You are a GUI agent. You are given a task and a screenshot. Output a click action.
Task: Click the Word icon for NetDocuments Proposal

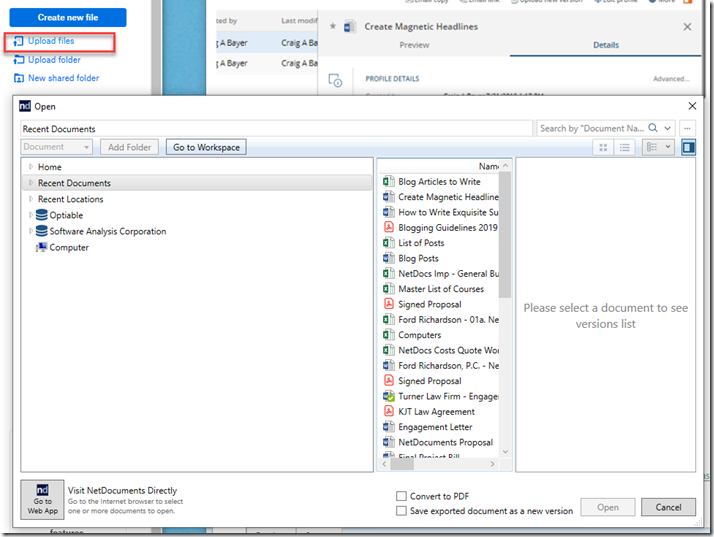tap(388, 442)
